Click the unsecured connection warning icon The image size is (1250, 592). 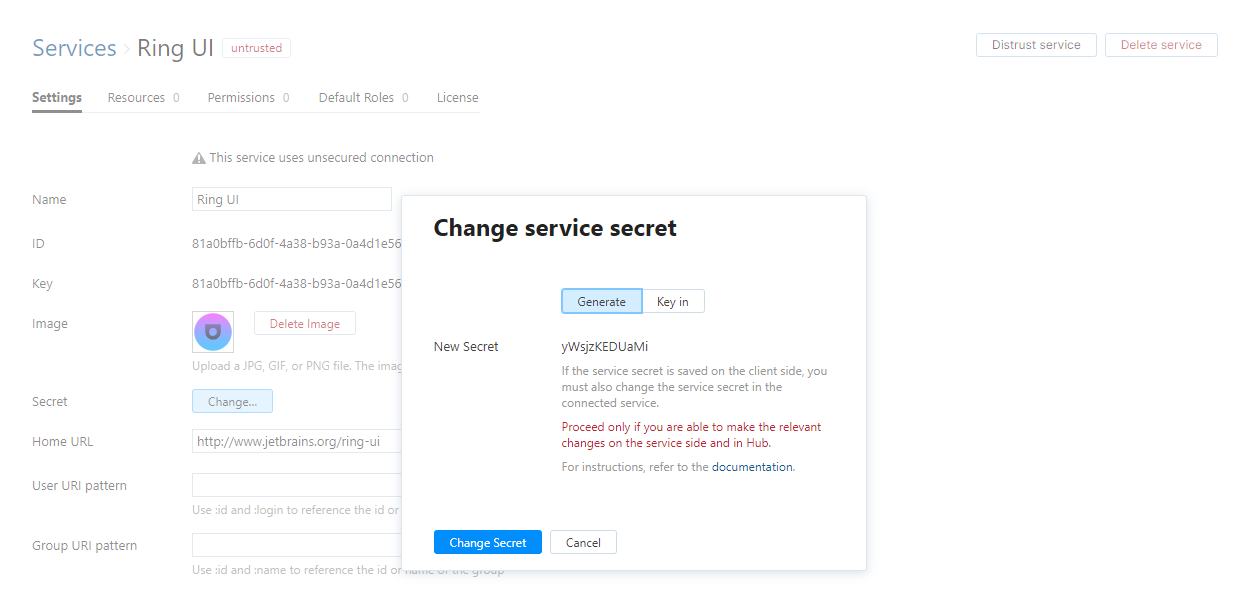tap(198, 157)
